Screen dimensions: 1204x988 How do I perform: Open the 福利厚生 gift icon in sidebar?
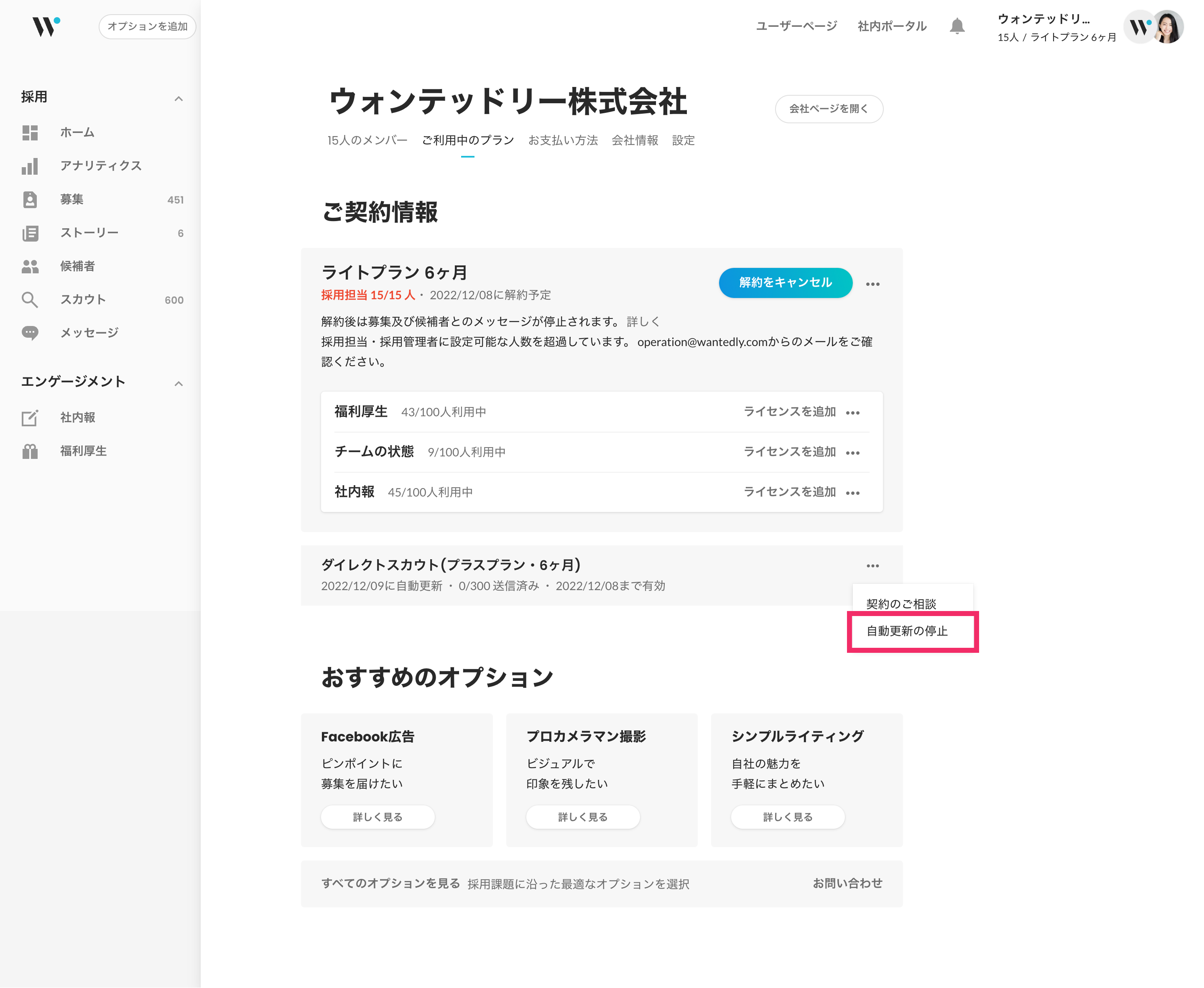click(x=30, y=451)
